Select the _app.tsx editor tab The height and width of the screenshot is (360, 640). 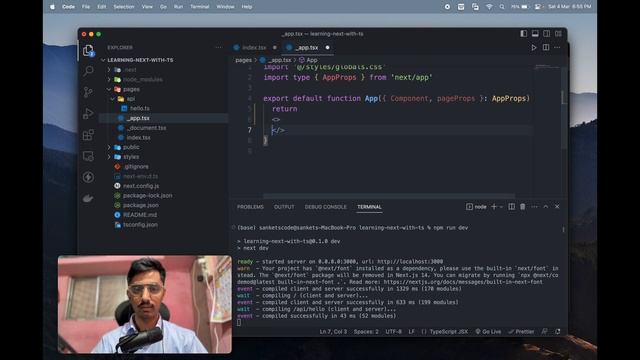307,48
